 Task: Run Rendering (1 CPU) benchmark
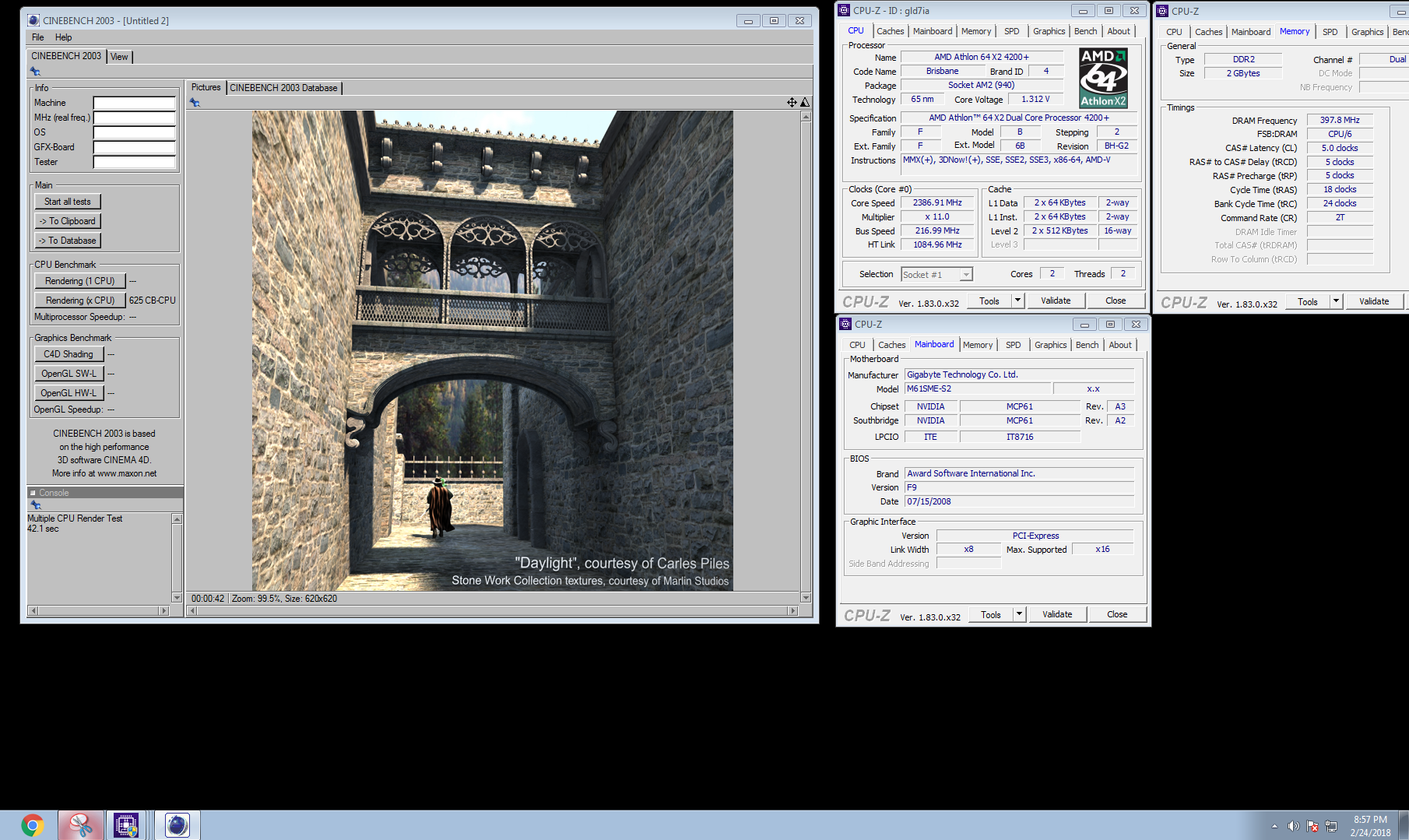80,281
